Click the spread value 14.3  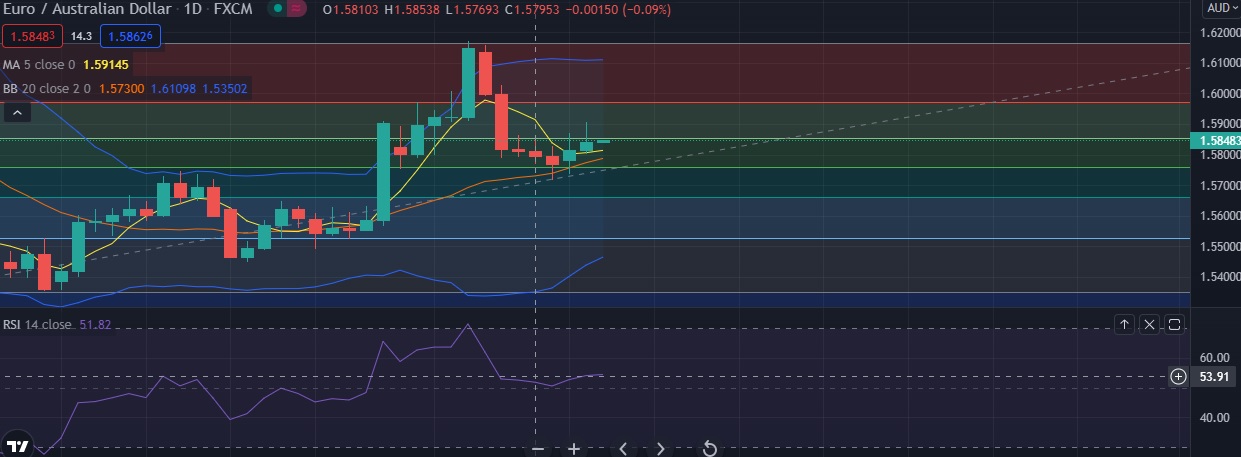pyautogui.click(x=82, y=37)
